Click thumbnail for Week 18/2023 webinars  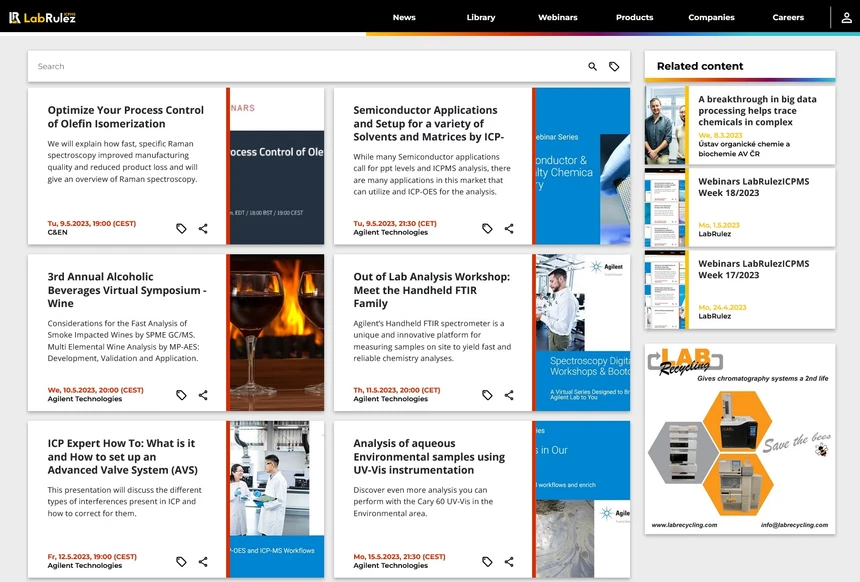[665, 207]
